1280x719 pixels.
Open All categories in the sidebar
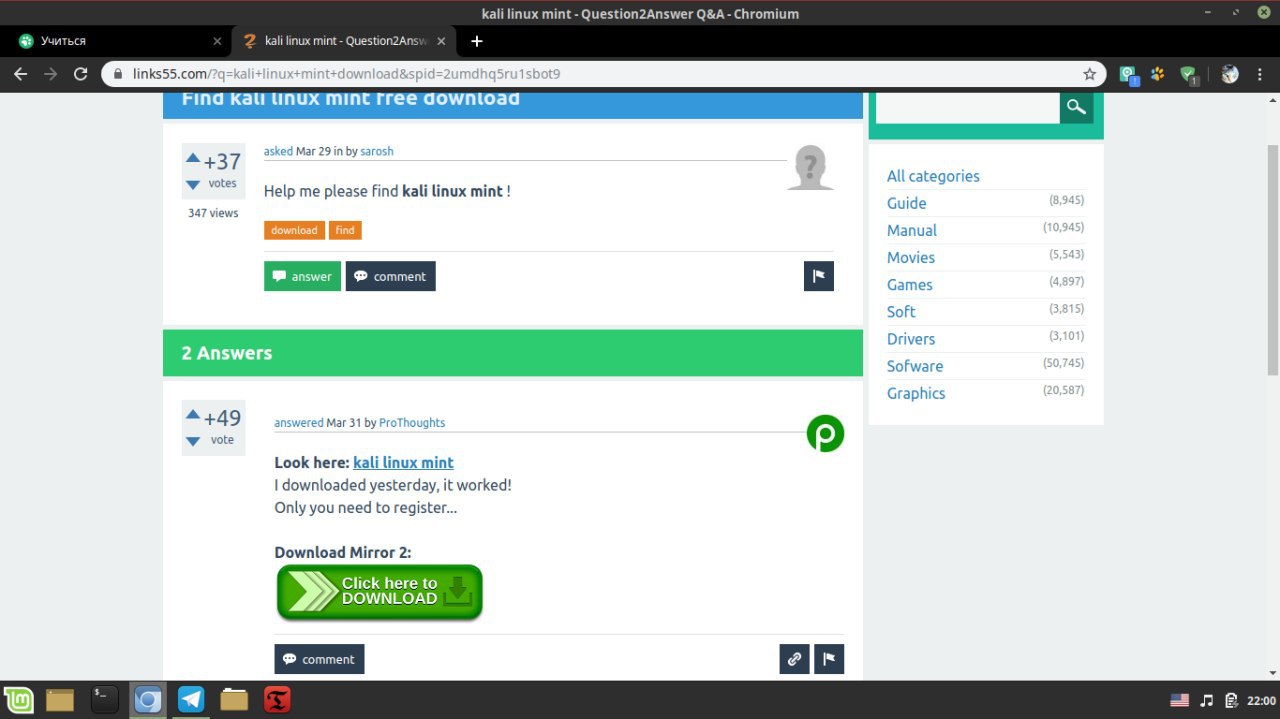coord(933,176)
